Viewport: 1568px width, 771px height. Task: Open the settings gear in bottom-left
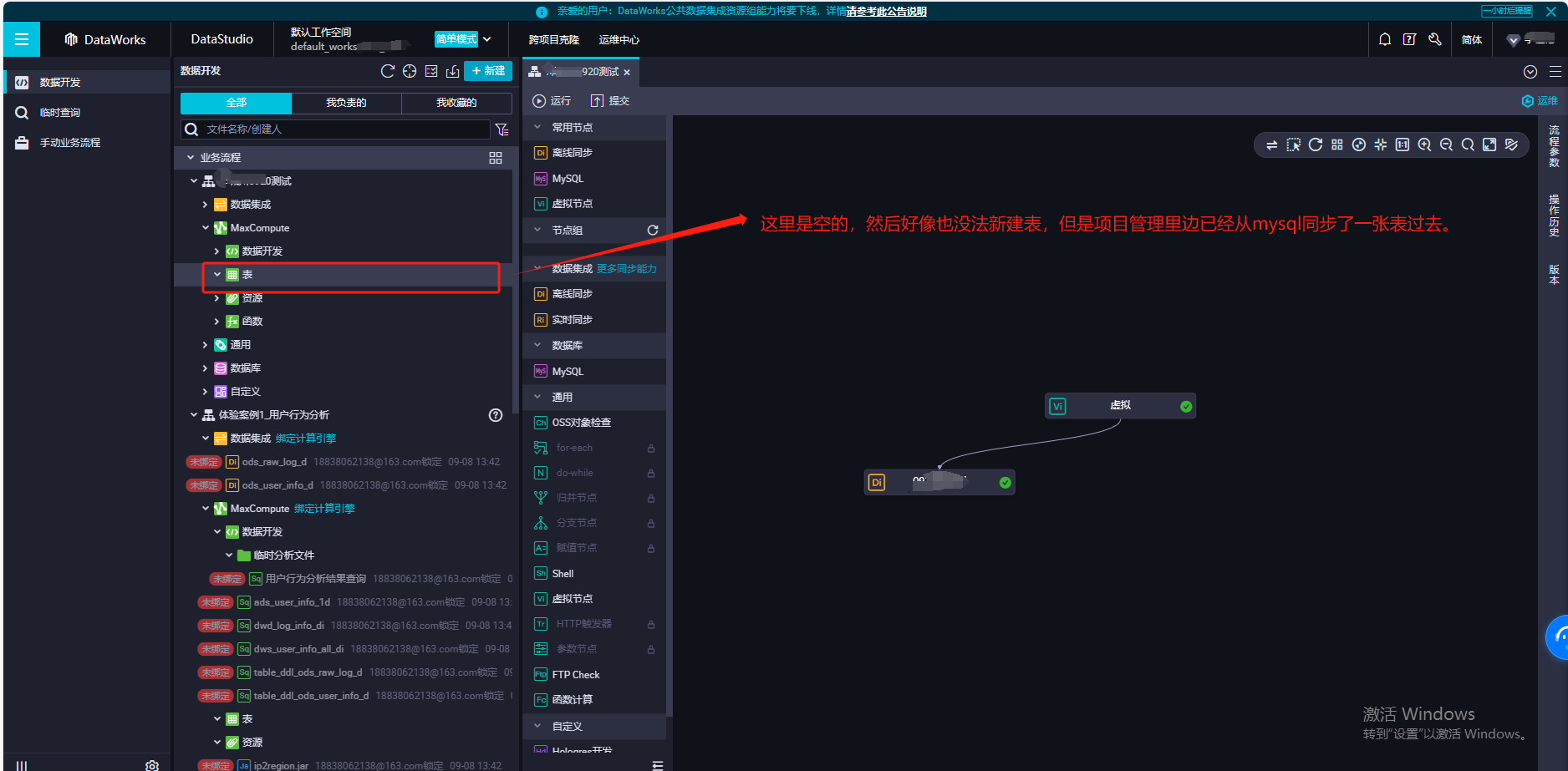tap(152, 764)
